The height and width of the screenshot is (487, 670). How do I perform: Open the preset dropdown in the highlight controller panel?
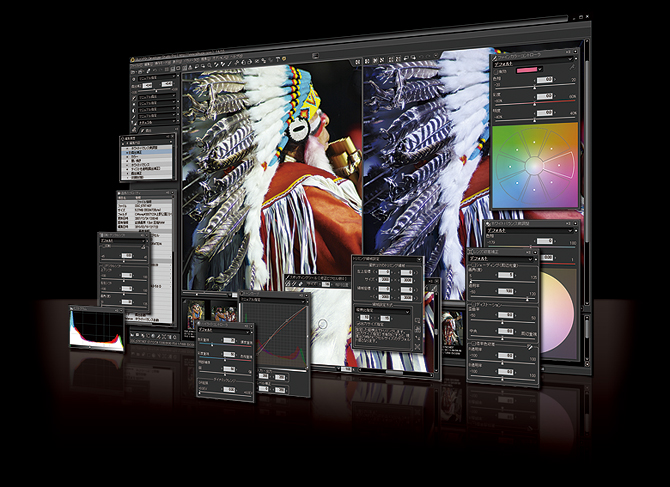[225, 330]
